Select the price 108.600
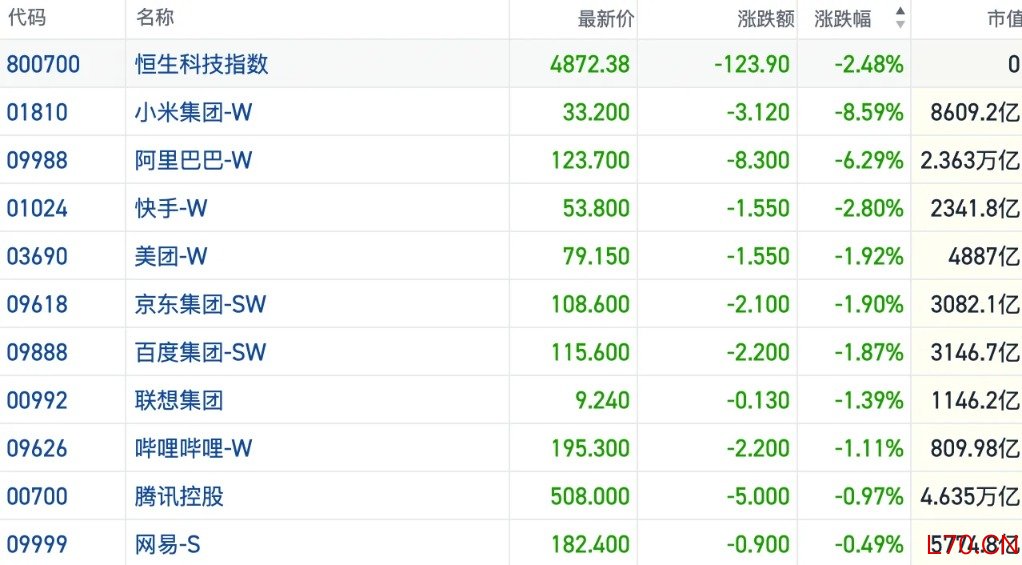This screenshot has width=1022, height=565. click(x=591, y=304)
